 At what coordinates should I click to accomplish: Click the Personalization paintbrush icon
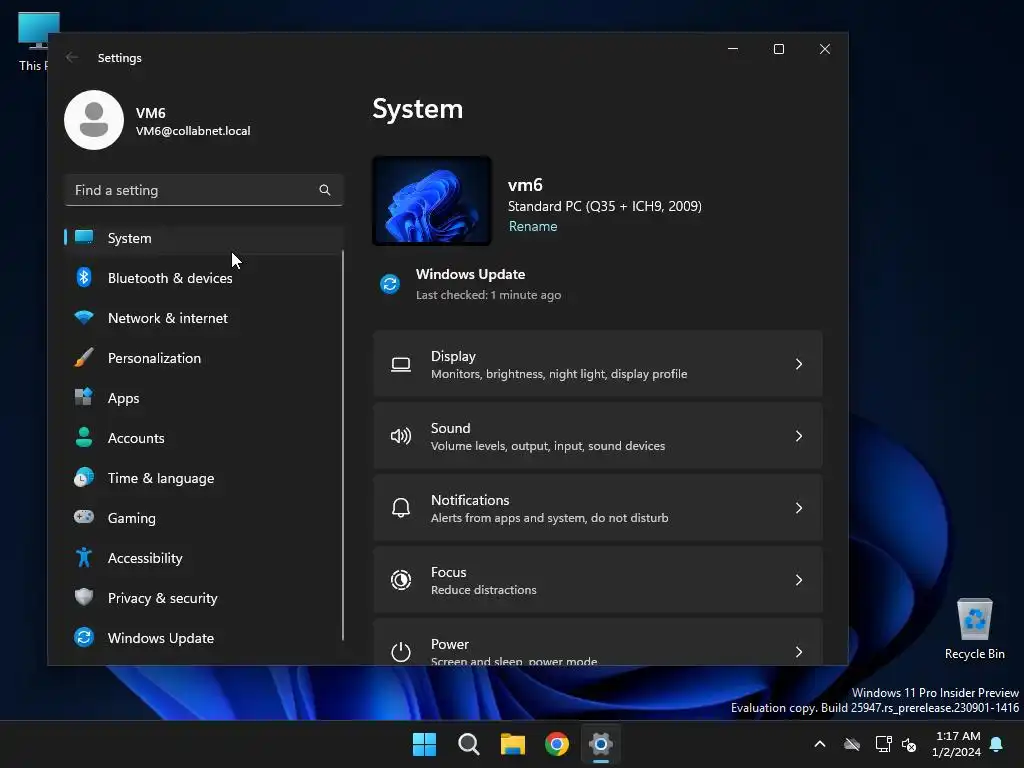pyautogui.click(x=84, y=358)
